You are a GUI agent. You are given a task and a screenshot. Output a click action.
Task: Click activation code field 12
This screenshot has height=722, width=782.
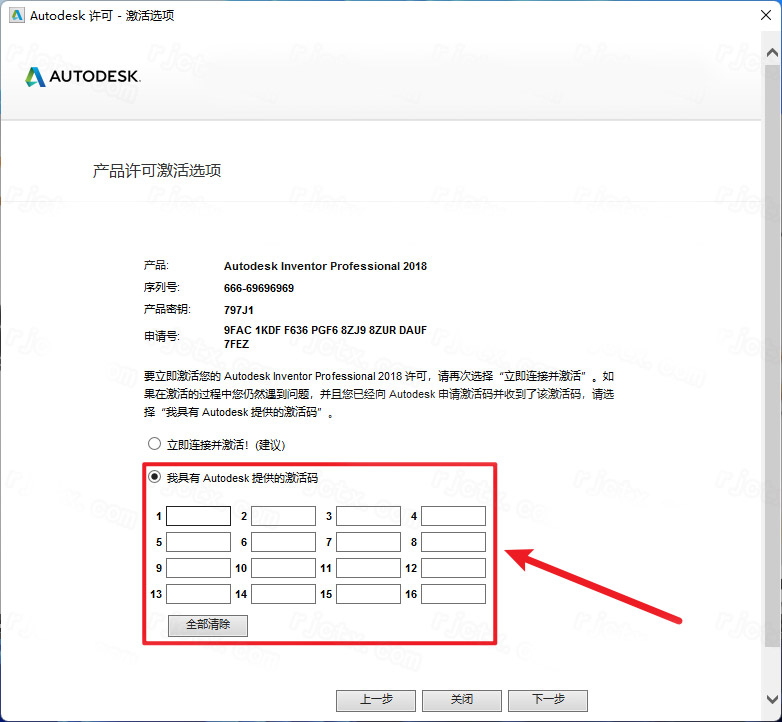pos(453,568)
